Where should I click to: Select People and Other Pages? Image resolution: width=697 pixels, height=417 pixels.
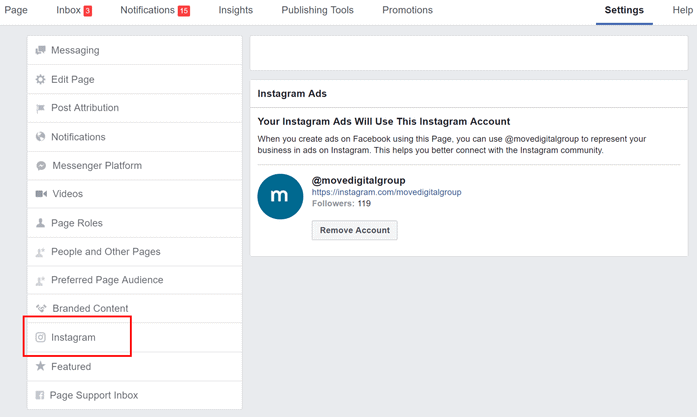click(x=135, y=252)
